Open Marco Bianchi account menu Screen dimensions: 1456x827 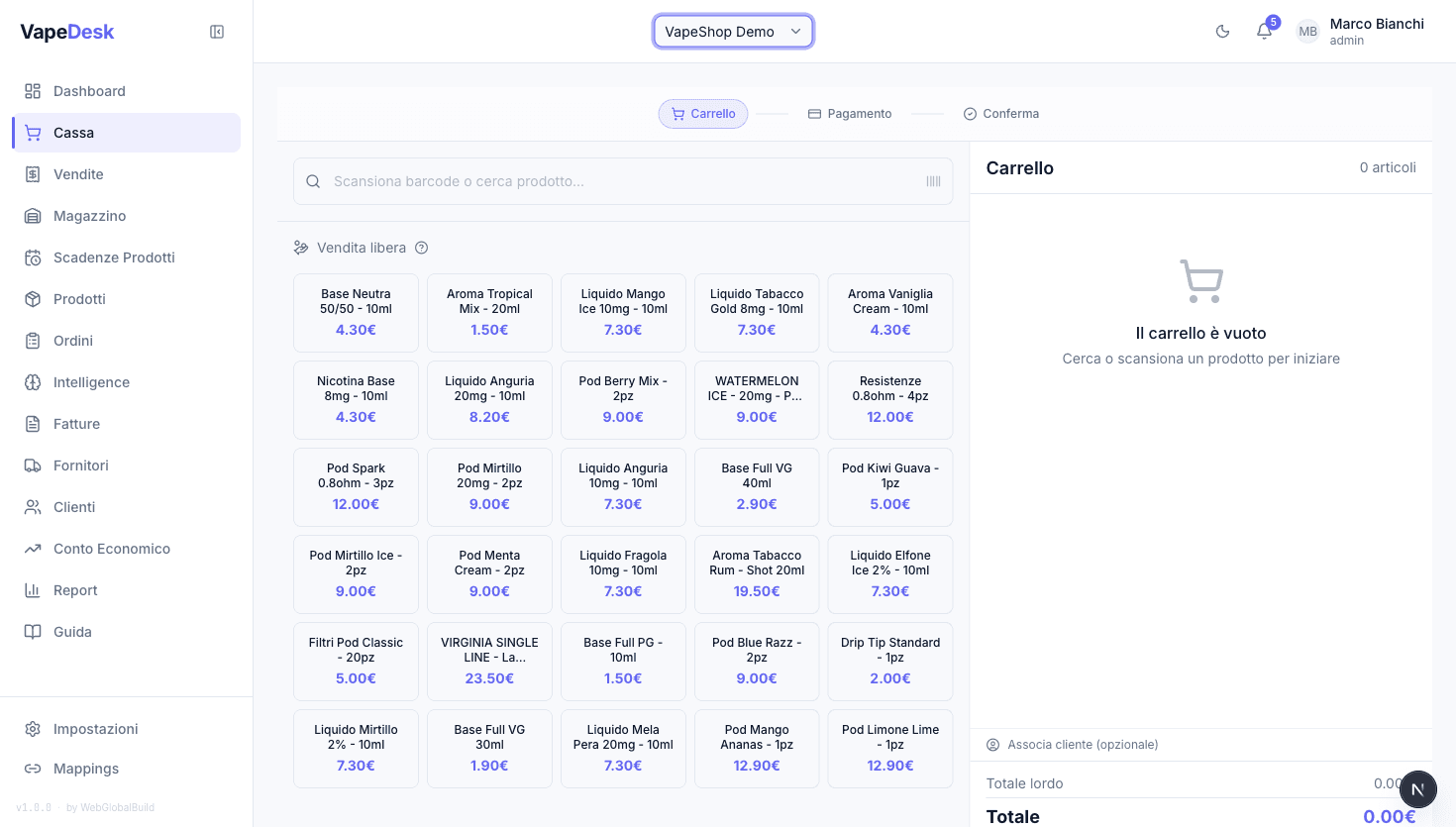pos(1376,32)
